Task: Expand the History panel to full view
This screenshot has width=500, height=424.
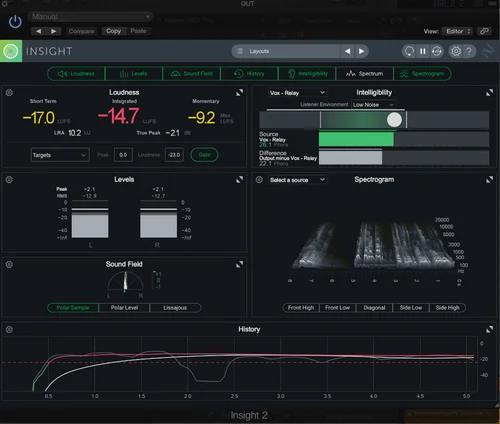Action: pos(489,329)
